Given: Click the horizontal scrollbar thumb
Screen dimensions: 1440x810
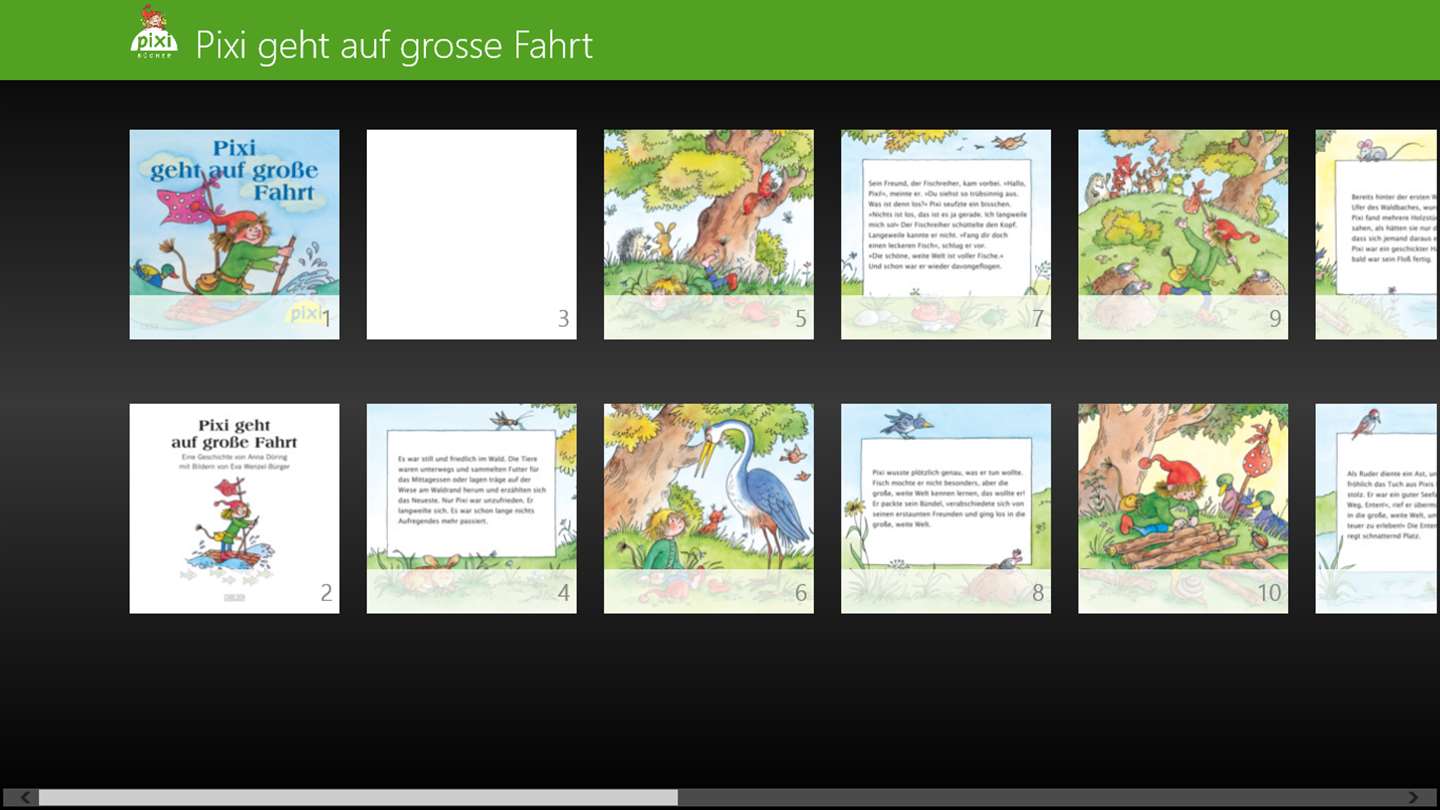Looking at the screenshot, I should point(358,797).
